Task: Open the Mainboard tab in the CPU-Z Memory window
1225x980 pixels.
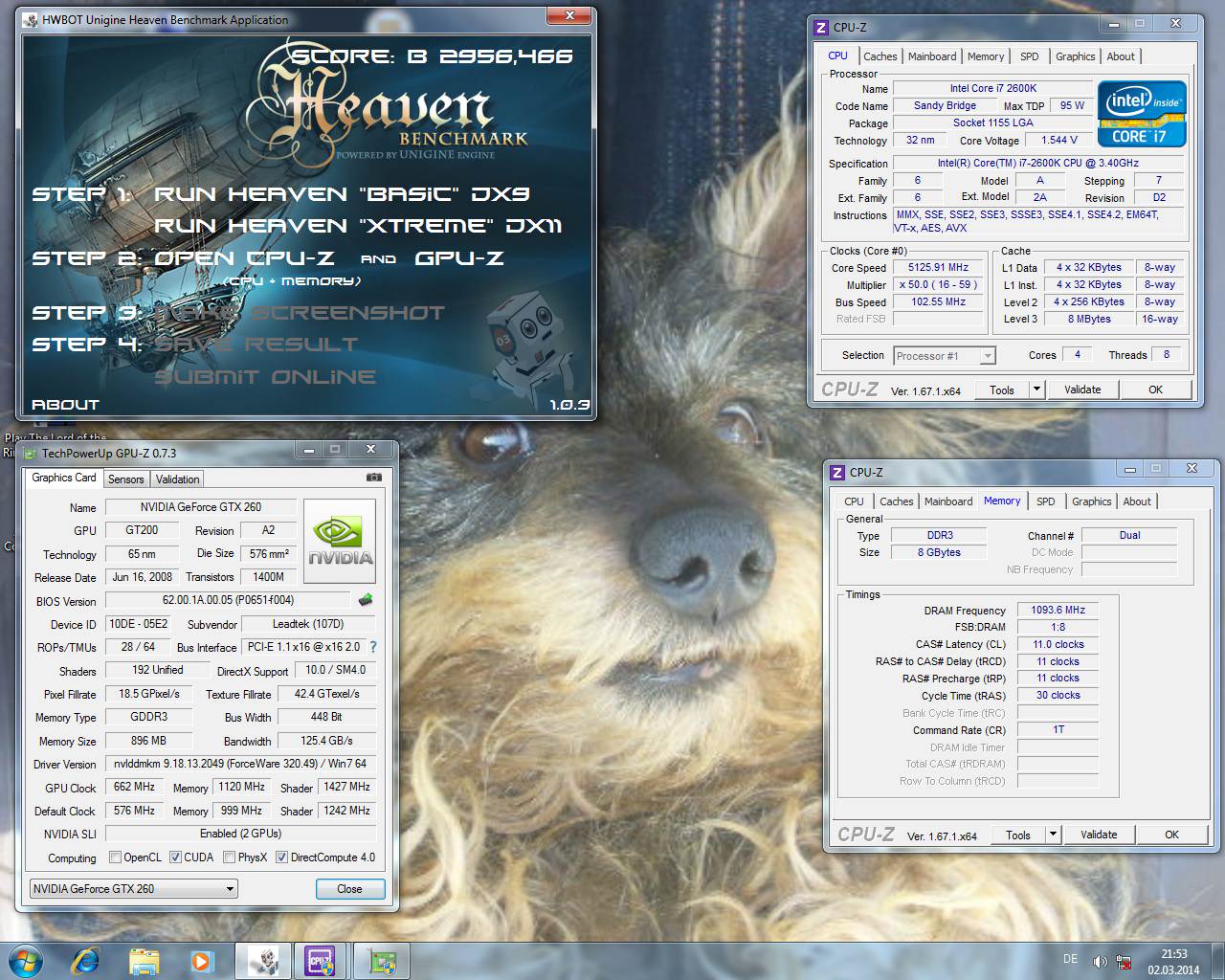Action: pyautogui.click(x=948, y=501)
